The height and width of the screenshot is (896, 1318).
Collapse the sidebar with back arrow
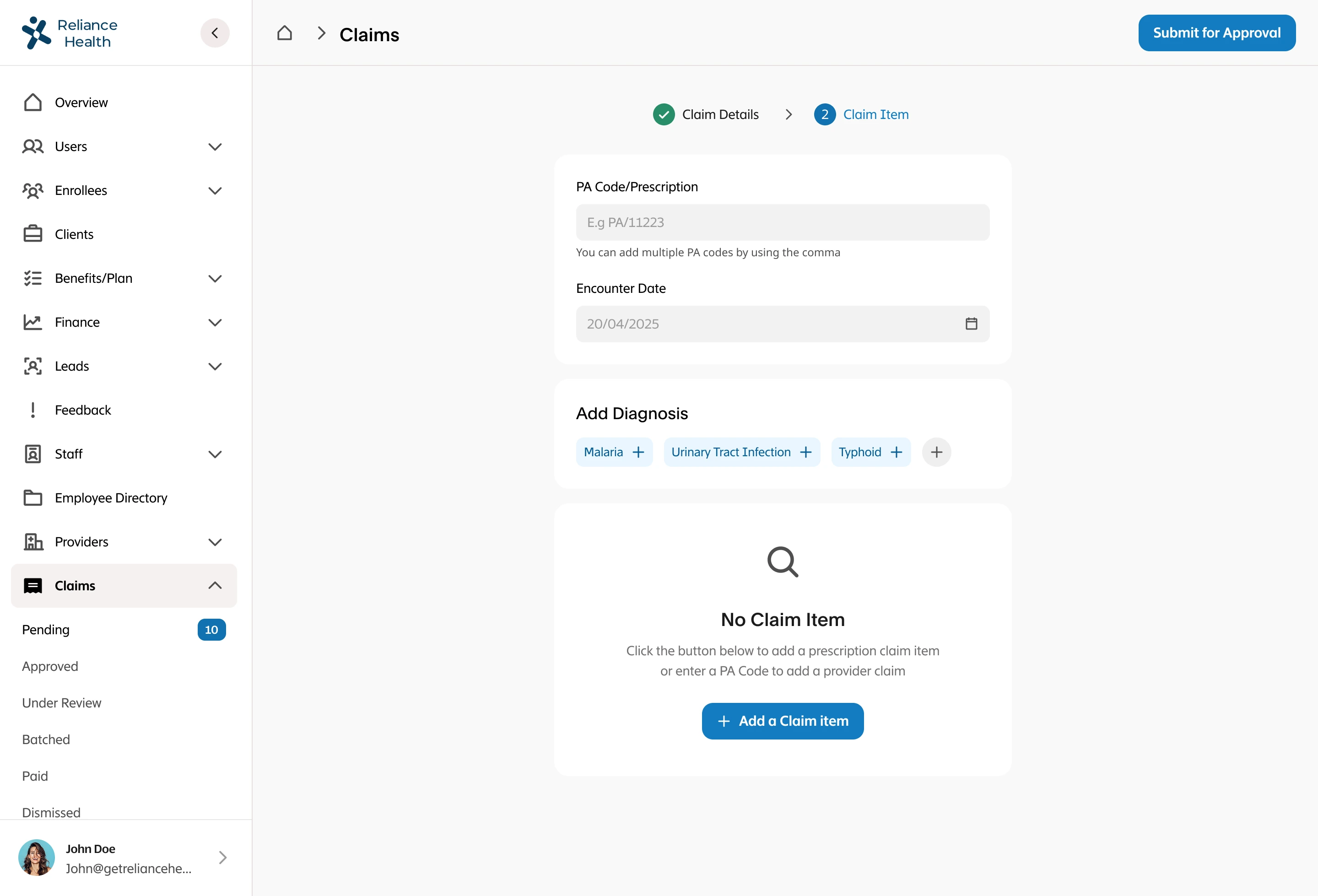point(214,33)
